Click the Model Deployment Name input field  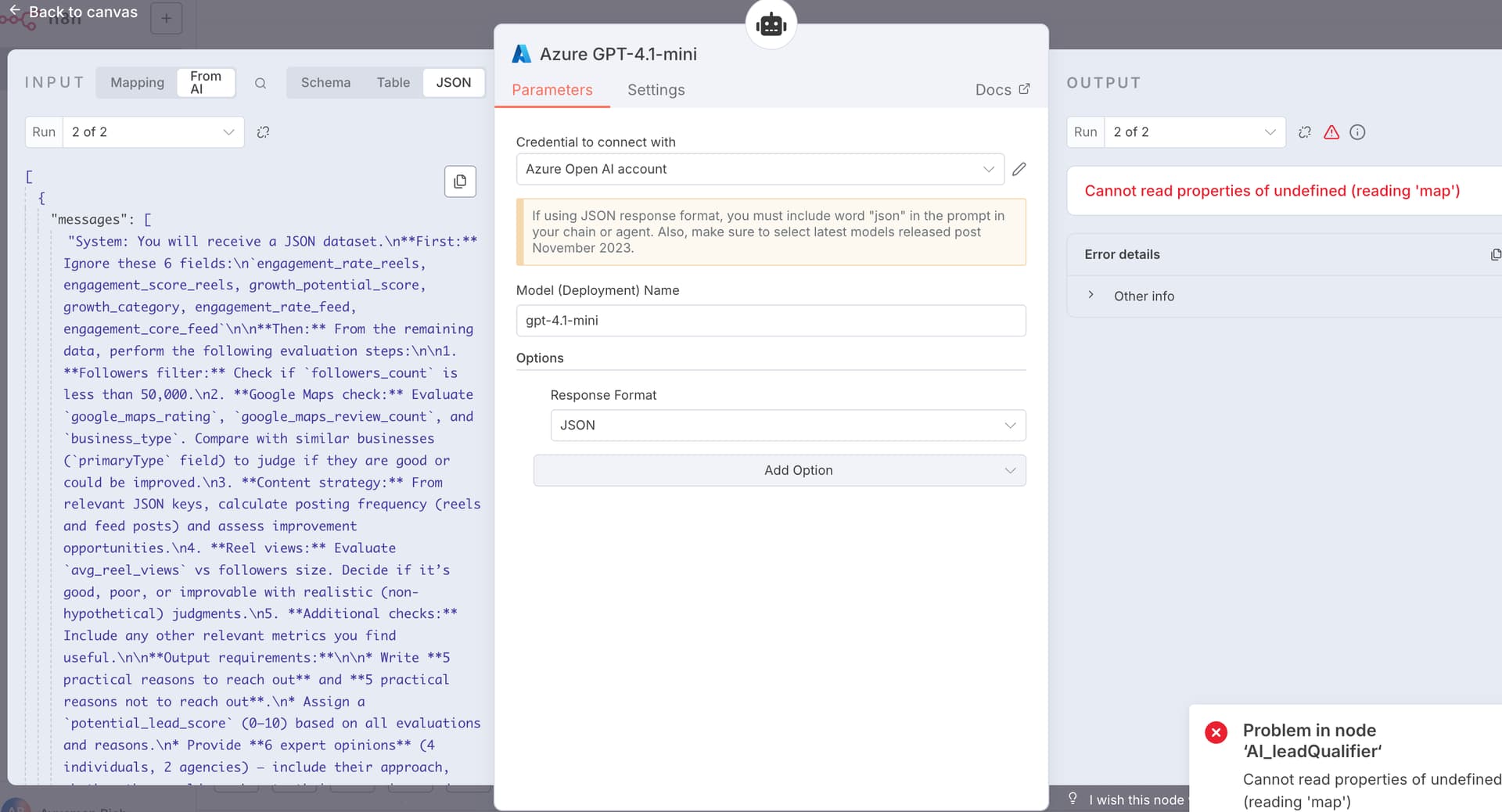[771, 321]
